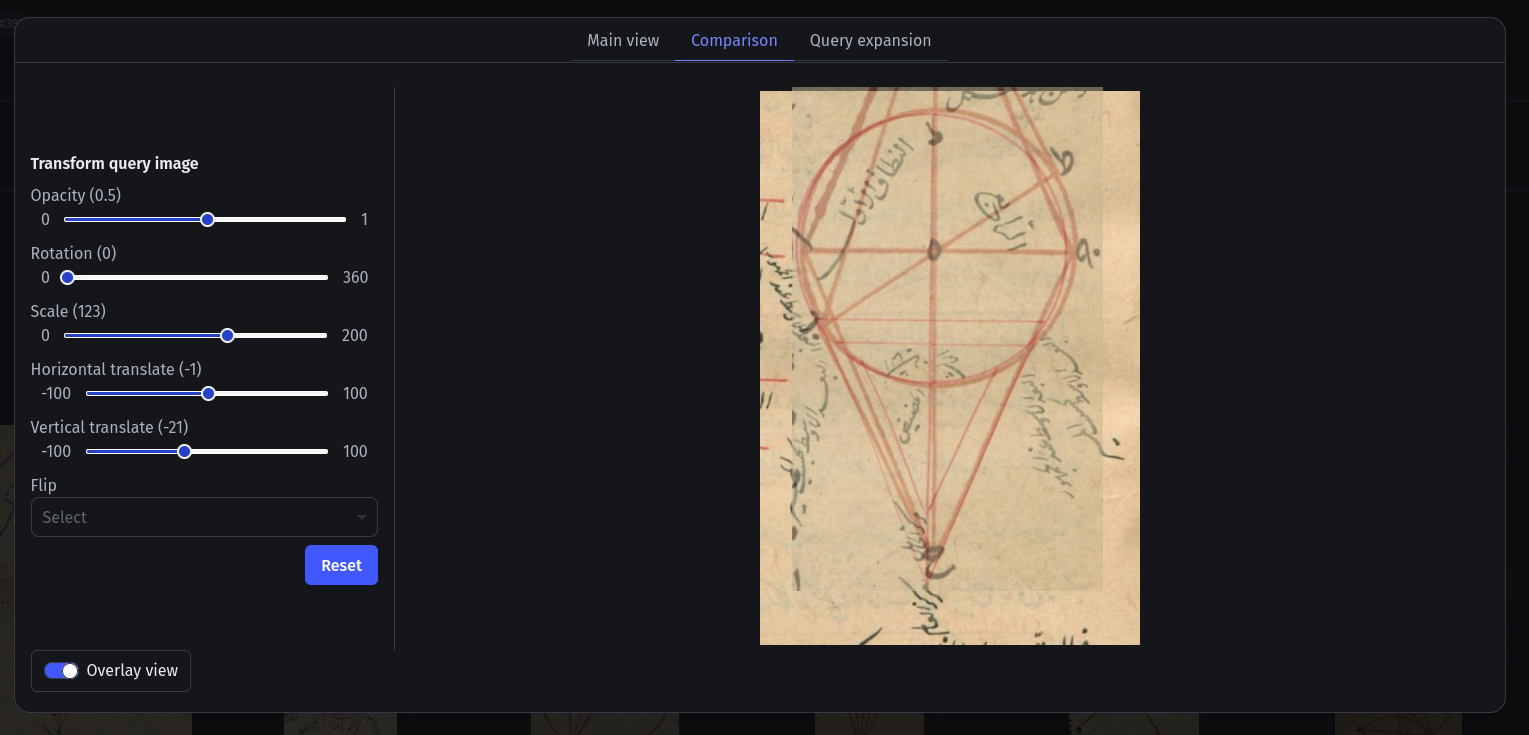Click the Rotation slider handle
The width and height of the screenshot is (1529, 735).
(67, 277)
